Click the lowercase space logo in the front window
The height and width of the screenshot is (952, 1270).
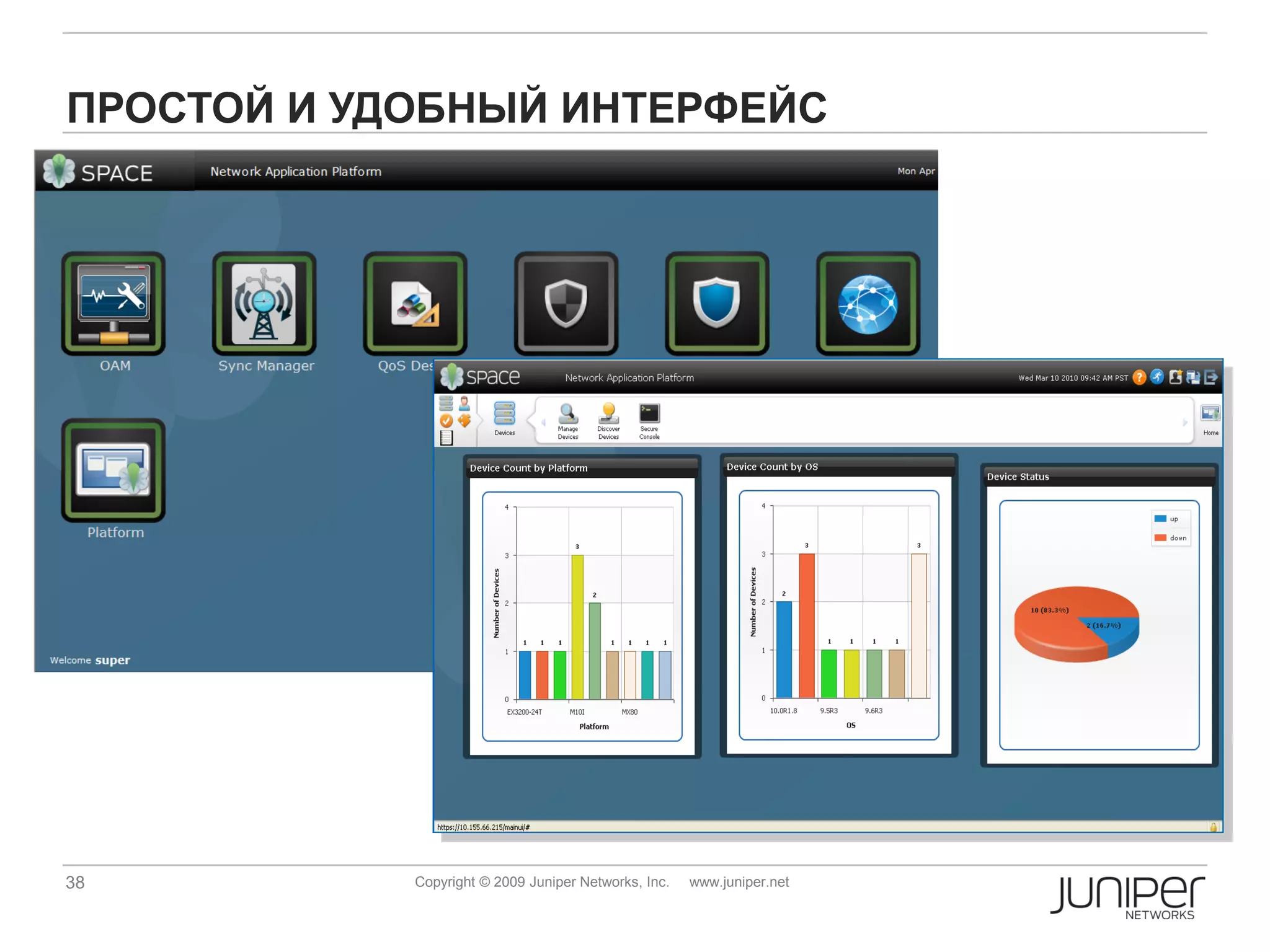pyautogui.click(x=480, y=376)
